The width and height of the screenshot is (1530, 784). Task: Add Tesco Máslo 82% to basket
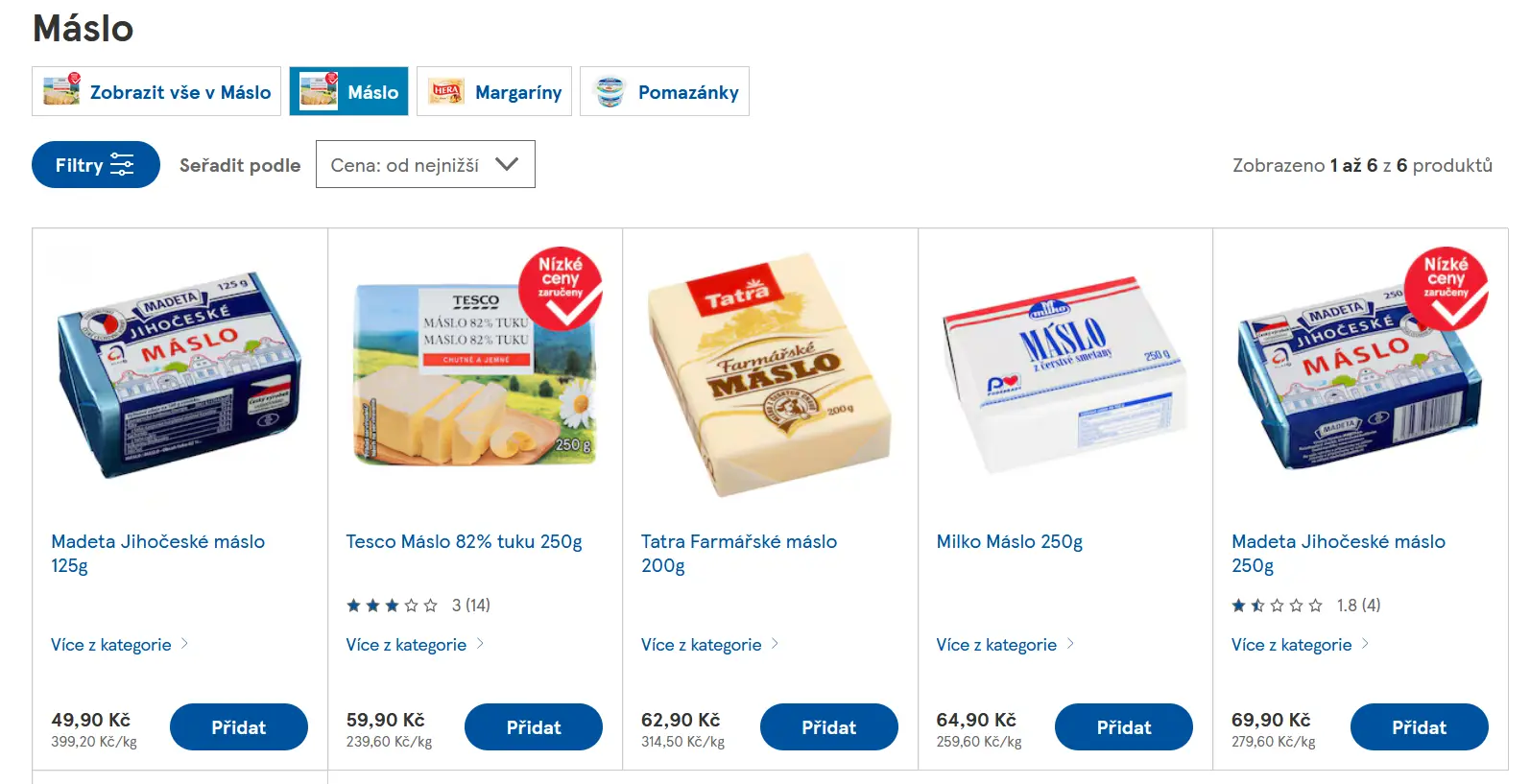pos(534,727)
